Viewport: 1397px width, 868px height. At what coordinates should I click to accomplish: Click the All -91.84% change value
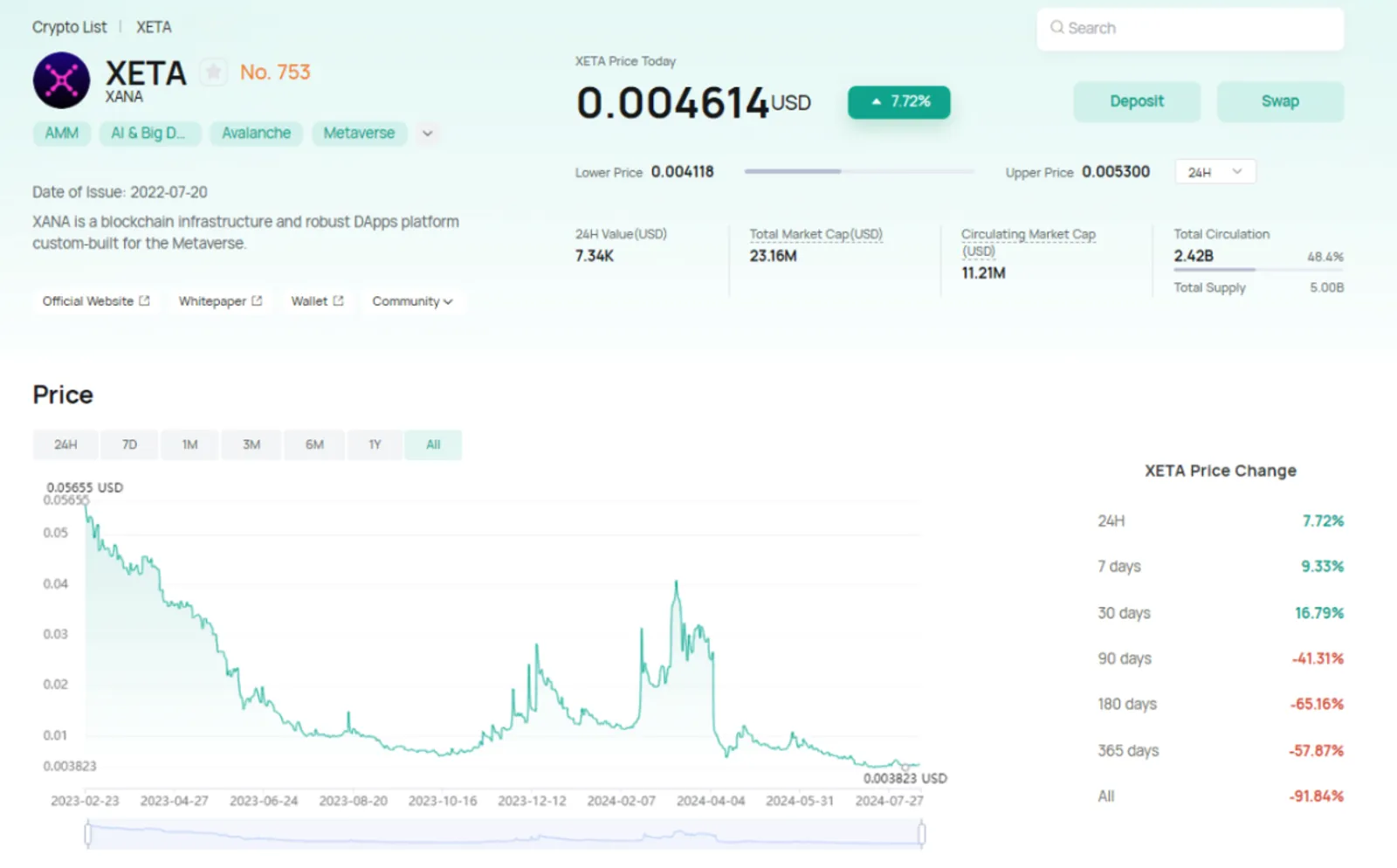tap(1317, 796)
